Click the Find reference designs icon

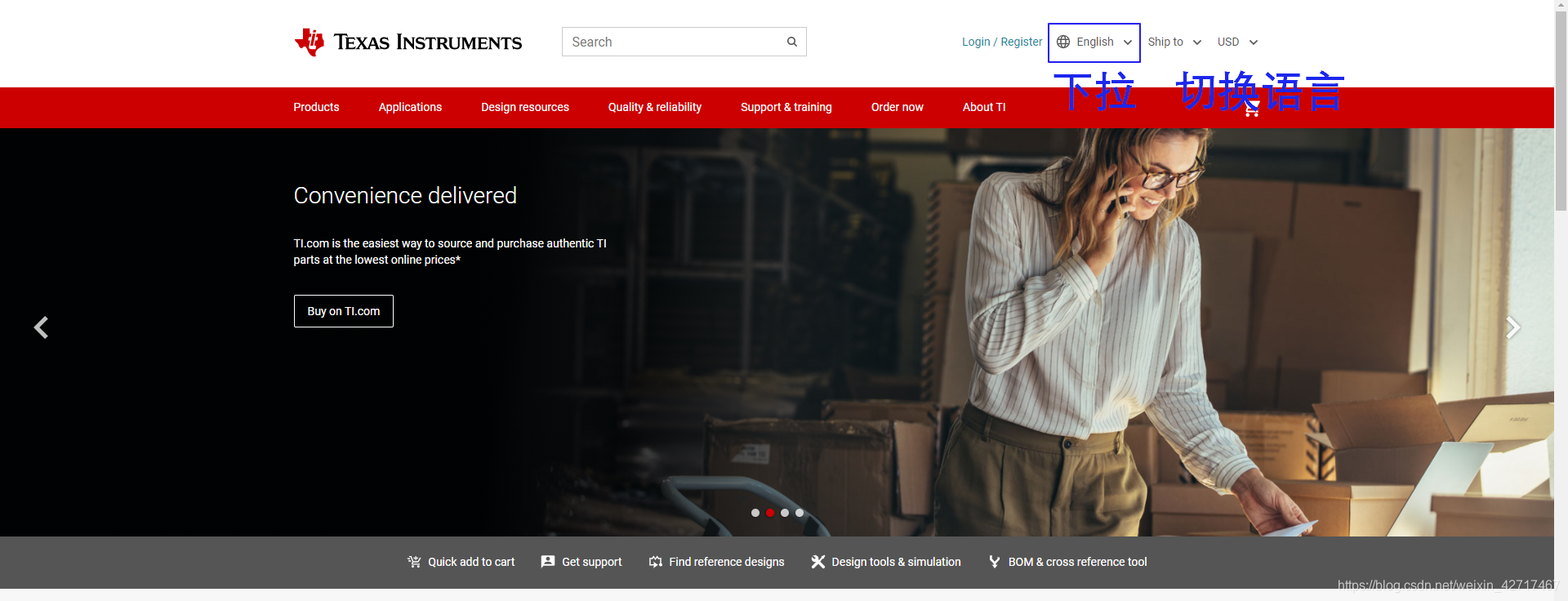click(x=655, y=562)
